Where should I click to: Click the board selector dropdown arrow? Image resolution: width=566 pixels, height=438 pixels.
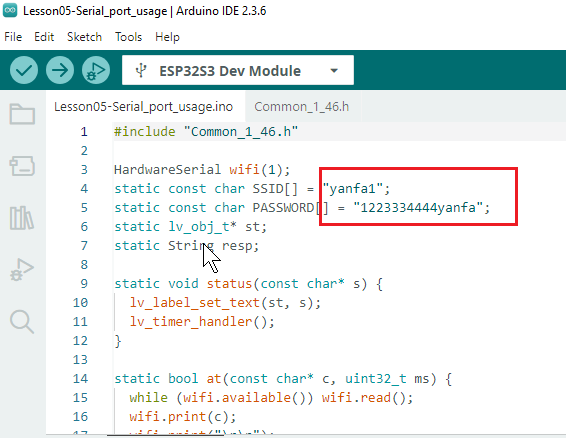tap(334, 70)
